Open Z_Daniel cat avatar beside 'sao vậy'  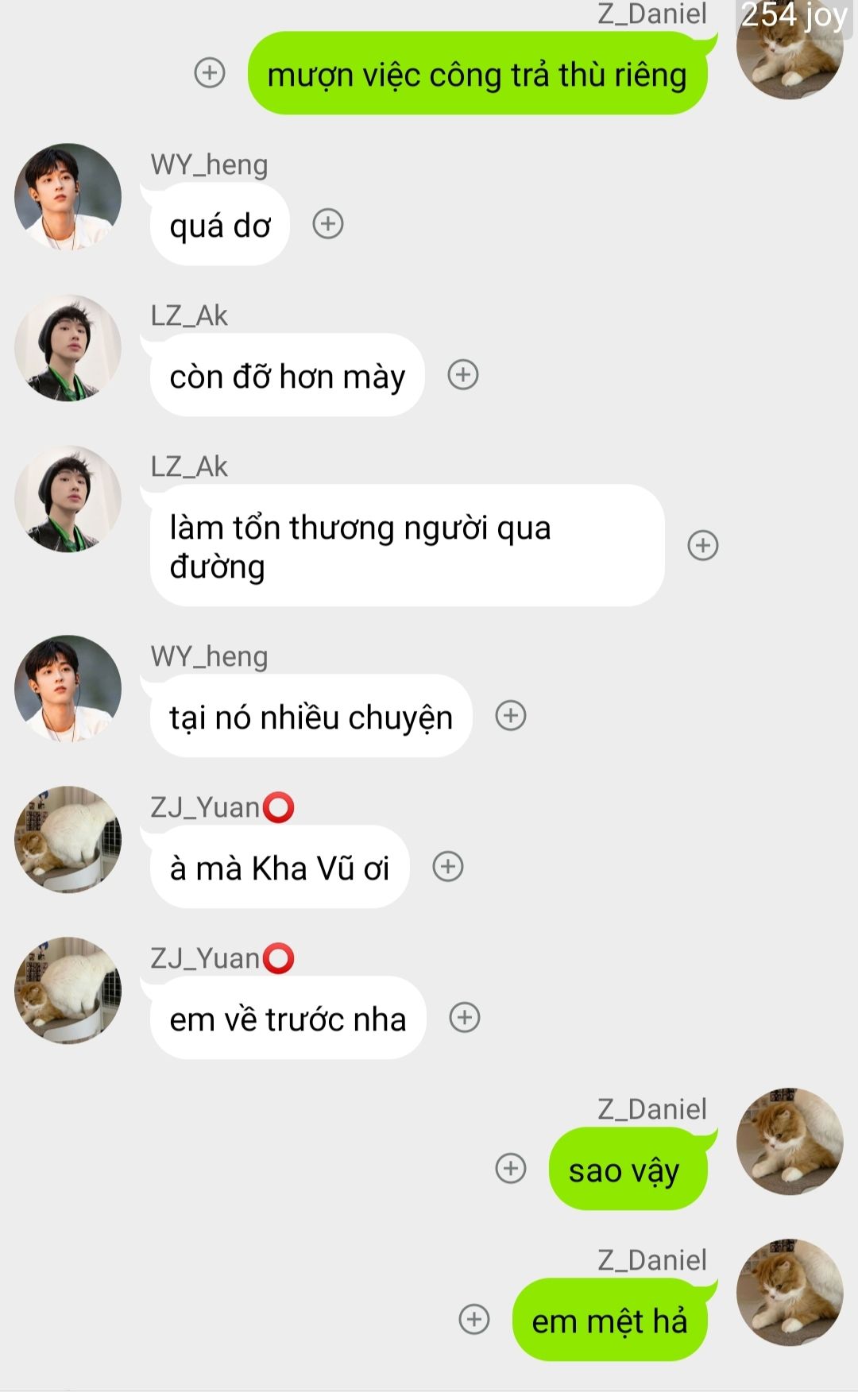[x=790, y=1141]
